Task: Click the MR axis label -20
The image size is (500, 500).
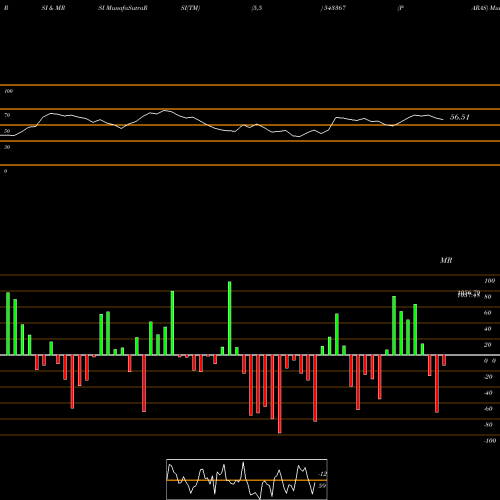Action: pyautogui.click(x=488, y=377)
